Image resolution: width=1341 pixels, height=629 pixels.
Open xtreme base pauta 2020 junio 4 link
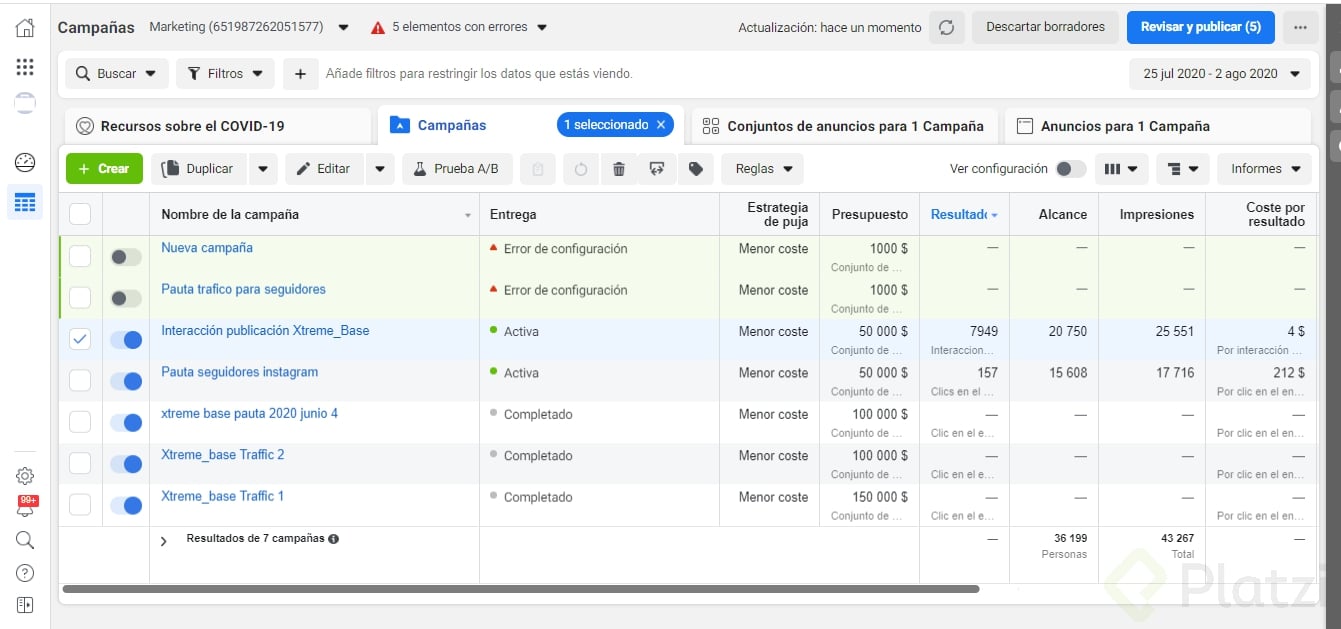tap(249, 413)
